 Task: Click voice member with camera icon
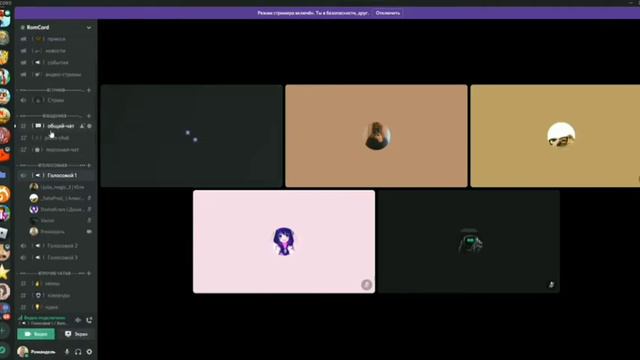[60, 232]
